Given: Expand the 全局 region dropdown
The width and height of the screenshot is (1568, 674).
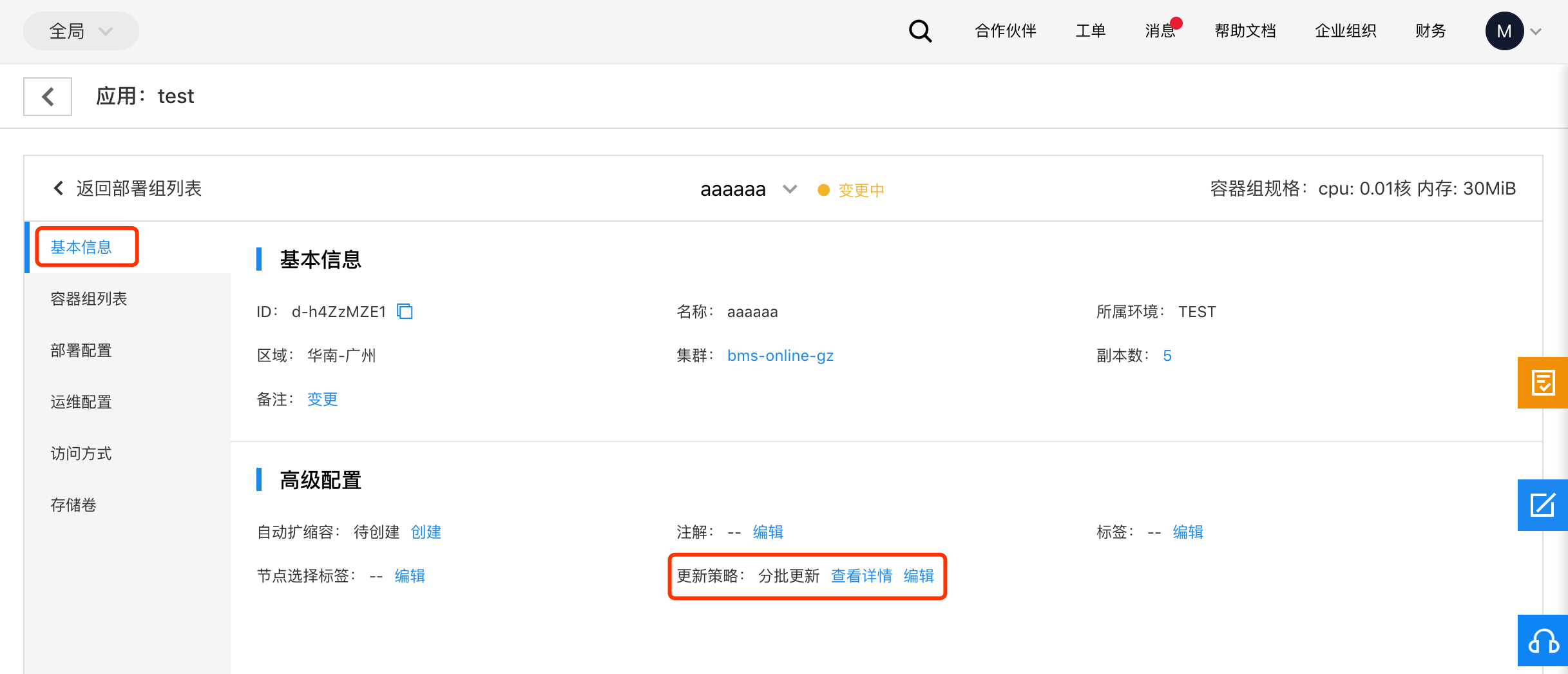Looking at the screenshot, I should pyautogui.click(x=81, y=31).
